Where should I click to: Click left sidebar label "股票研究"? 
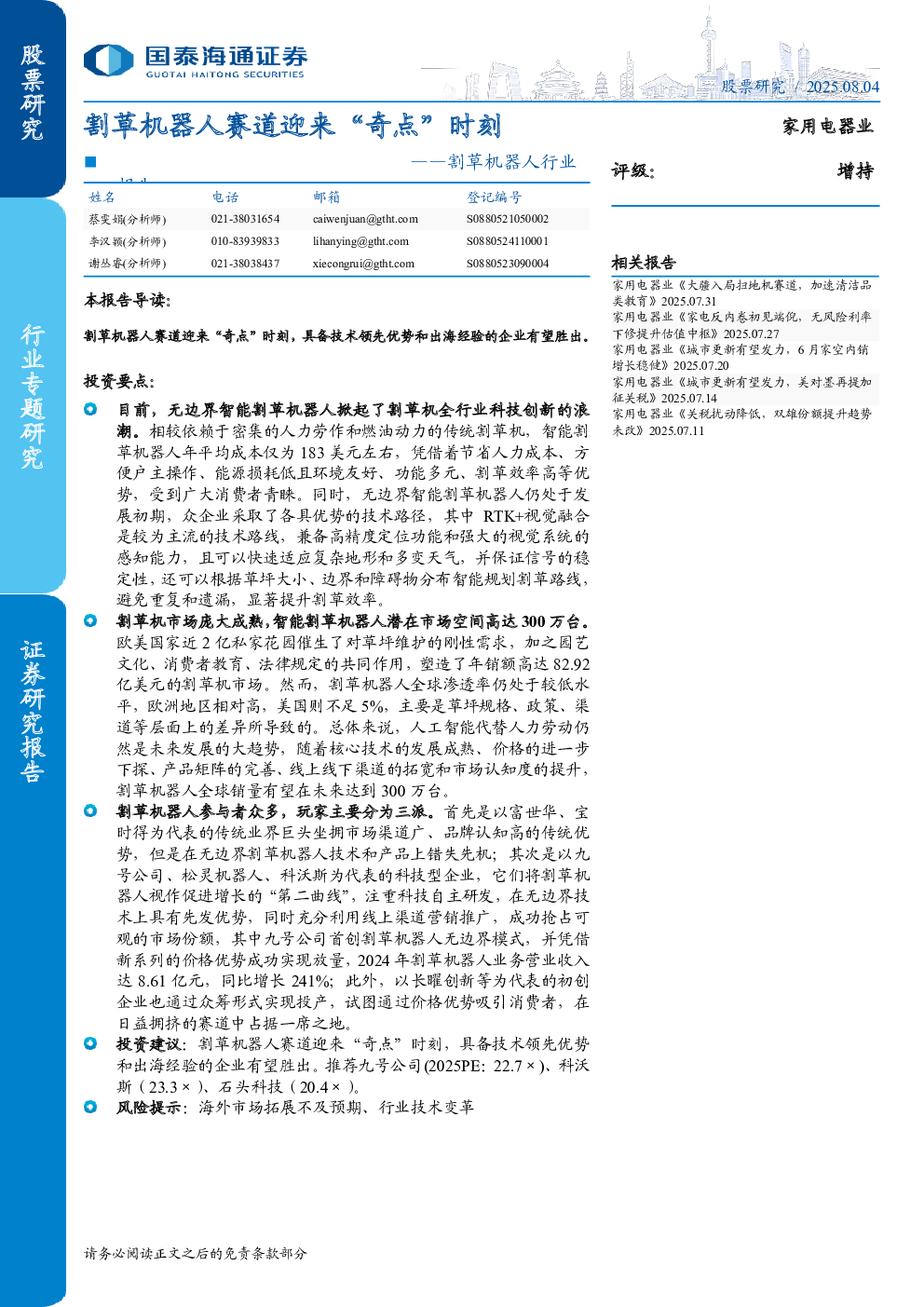tap(33, 92)
